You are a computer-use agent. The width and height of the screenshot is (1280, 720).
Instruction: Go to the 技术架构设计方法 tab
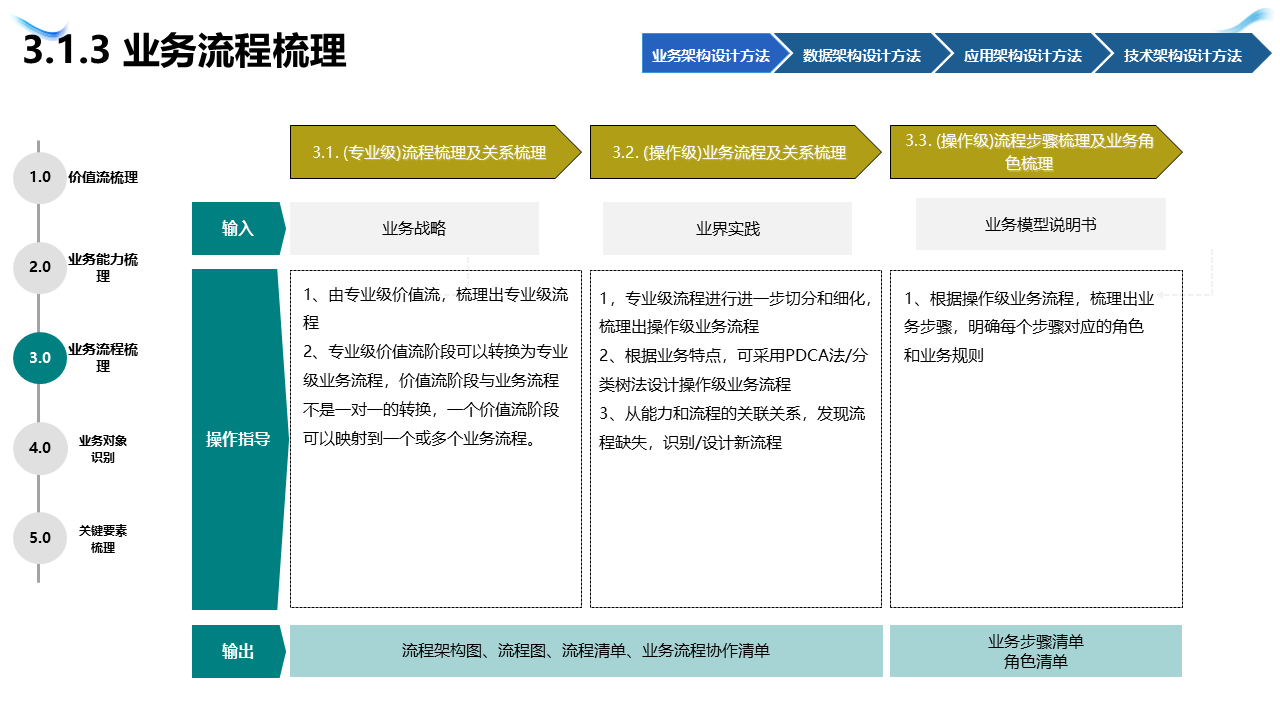tap(1182, 55)
